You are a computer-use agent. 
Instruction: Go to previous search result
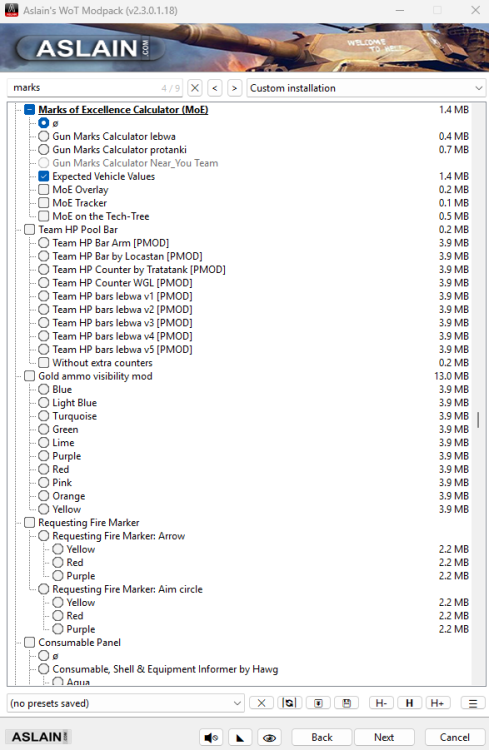pos(215,88)
